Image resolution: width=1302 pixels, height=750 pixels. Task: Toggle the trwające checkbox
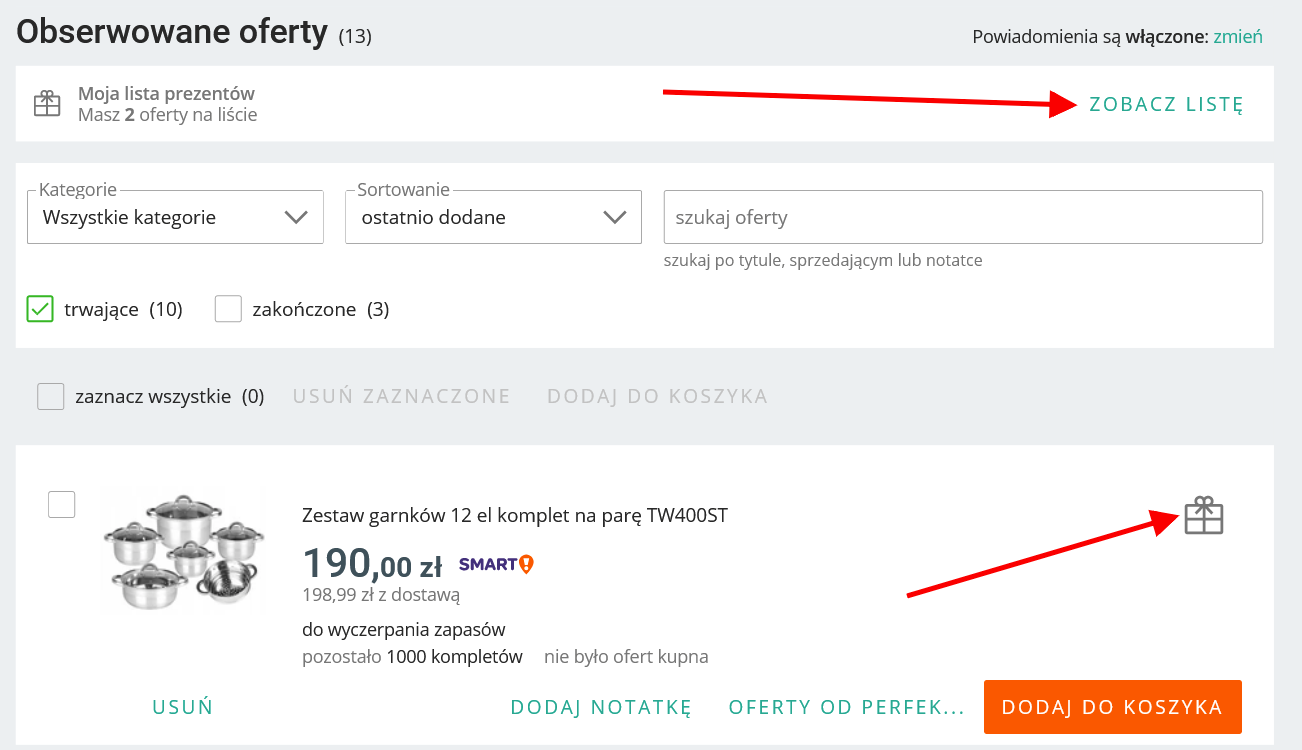pos(40,309)
